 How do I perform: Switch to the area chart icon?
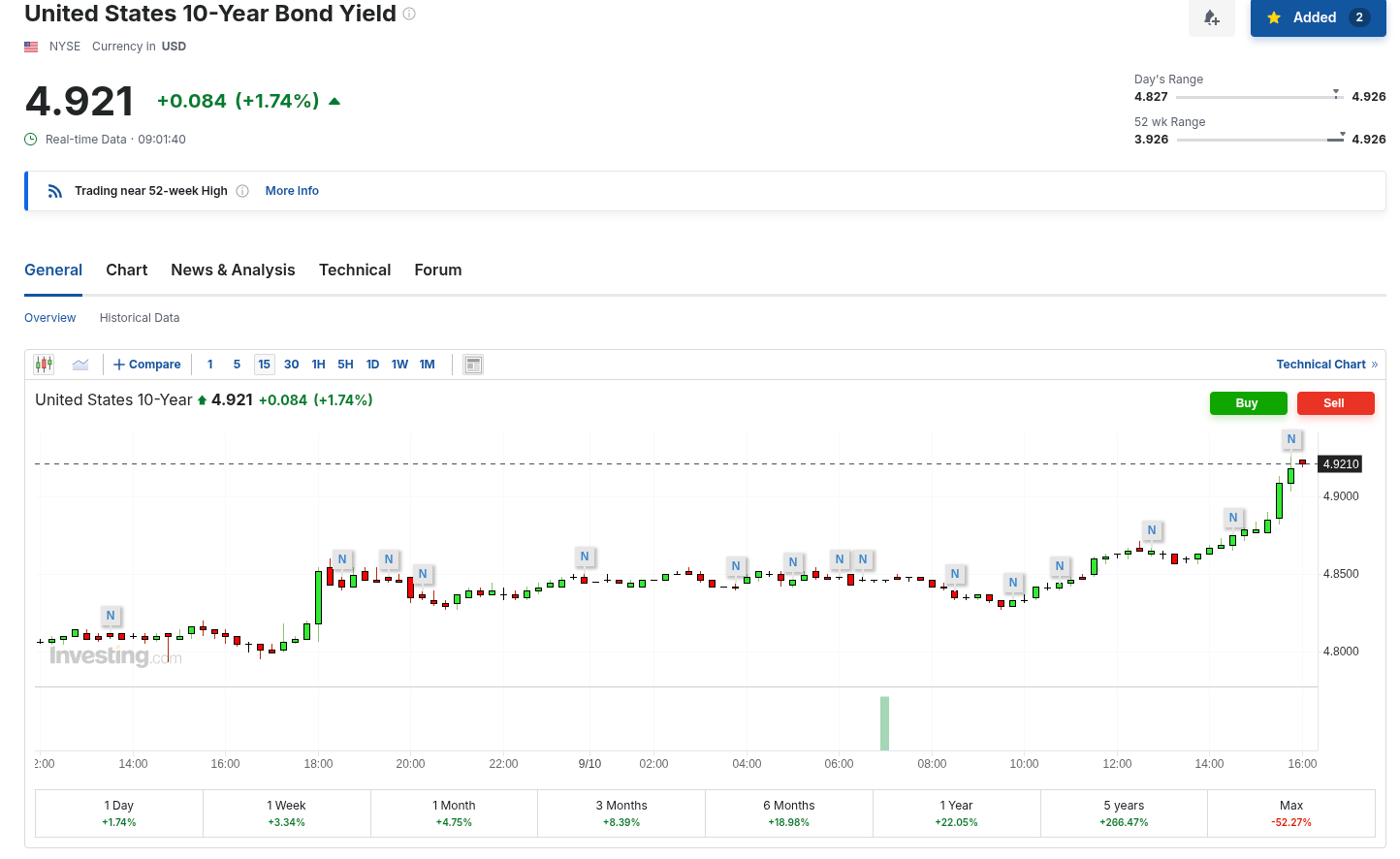click(x=80, y=365)
